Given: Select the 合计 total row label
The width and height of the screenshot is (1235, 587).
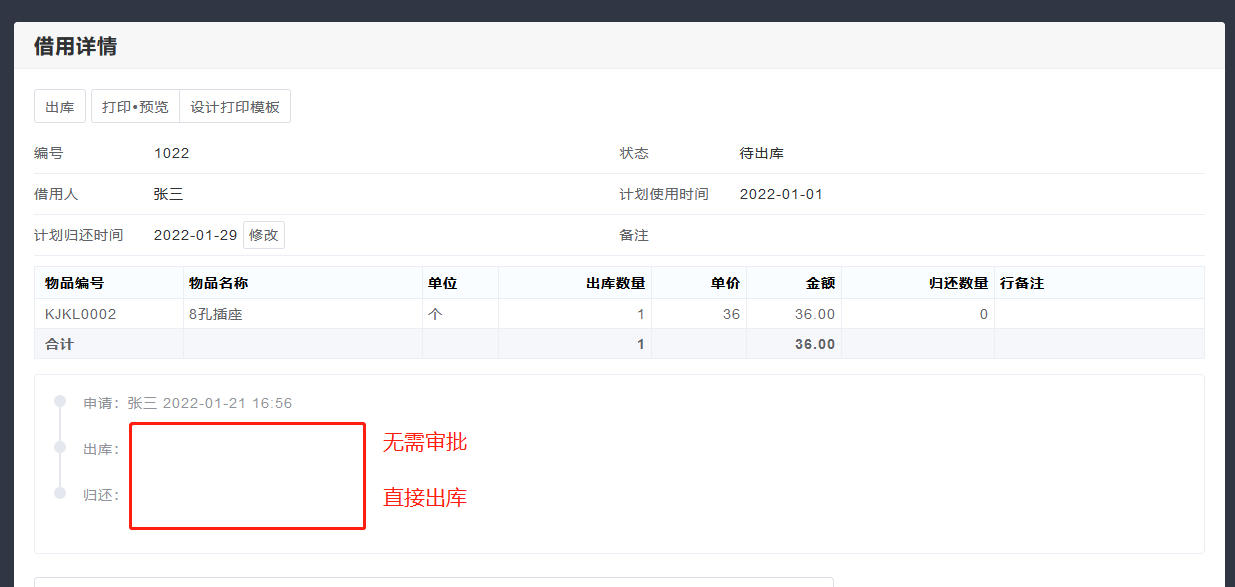Looking at the screenshot, I should point(59,344).
